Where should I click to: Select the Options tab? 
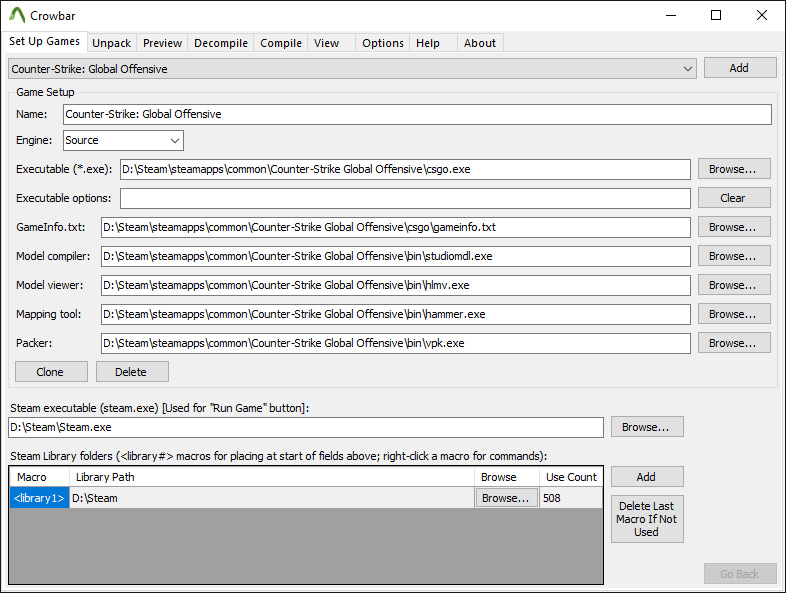(382, 43)
